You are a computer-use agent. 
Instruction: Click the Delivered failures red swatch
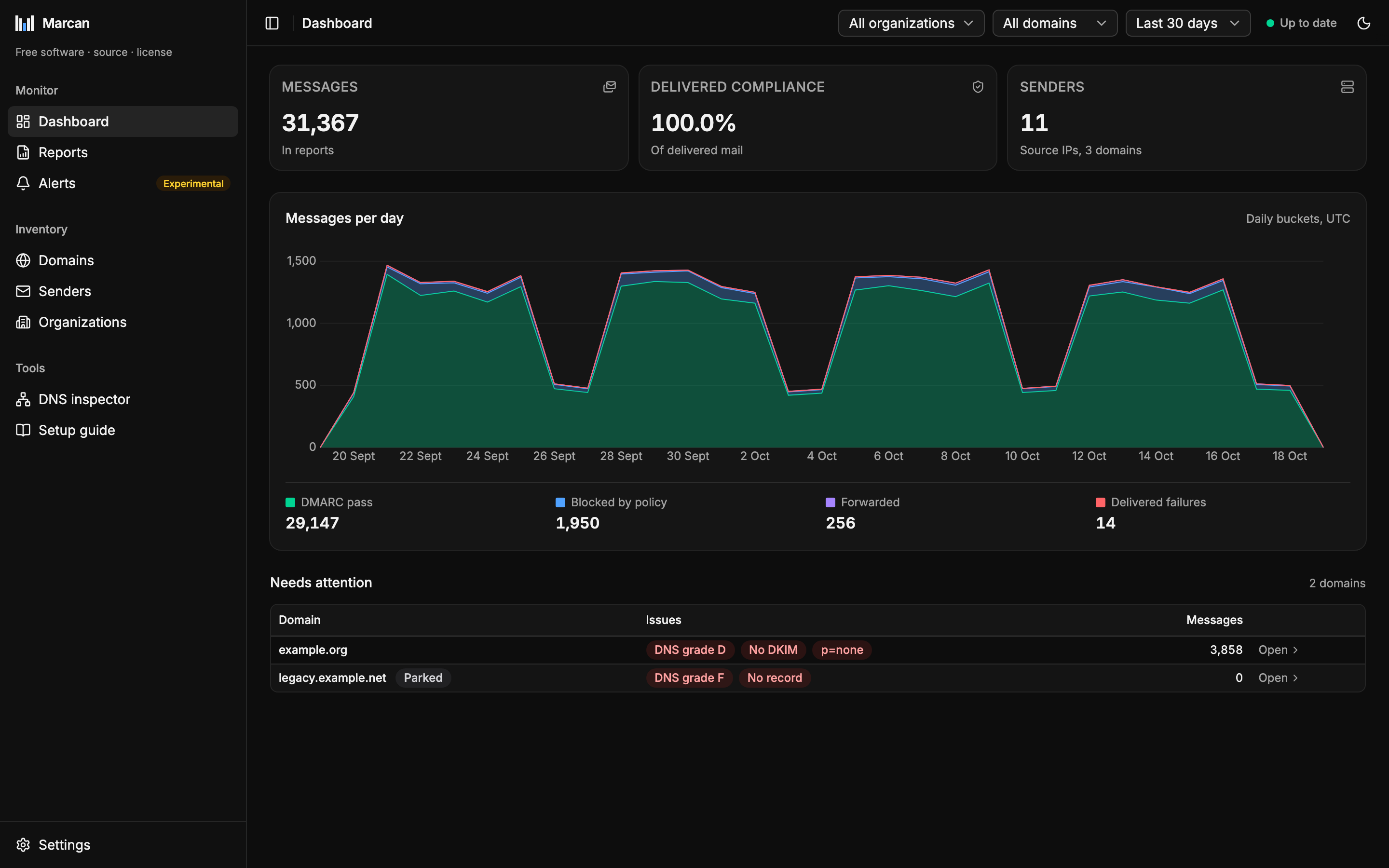click(x=1100, y=502)
